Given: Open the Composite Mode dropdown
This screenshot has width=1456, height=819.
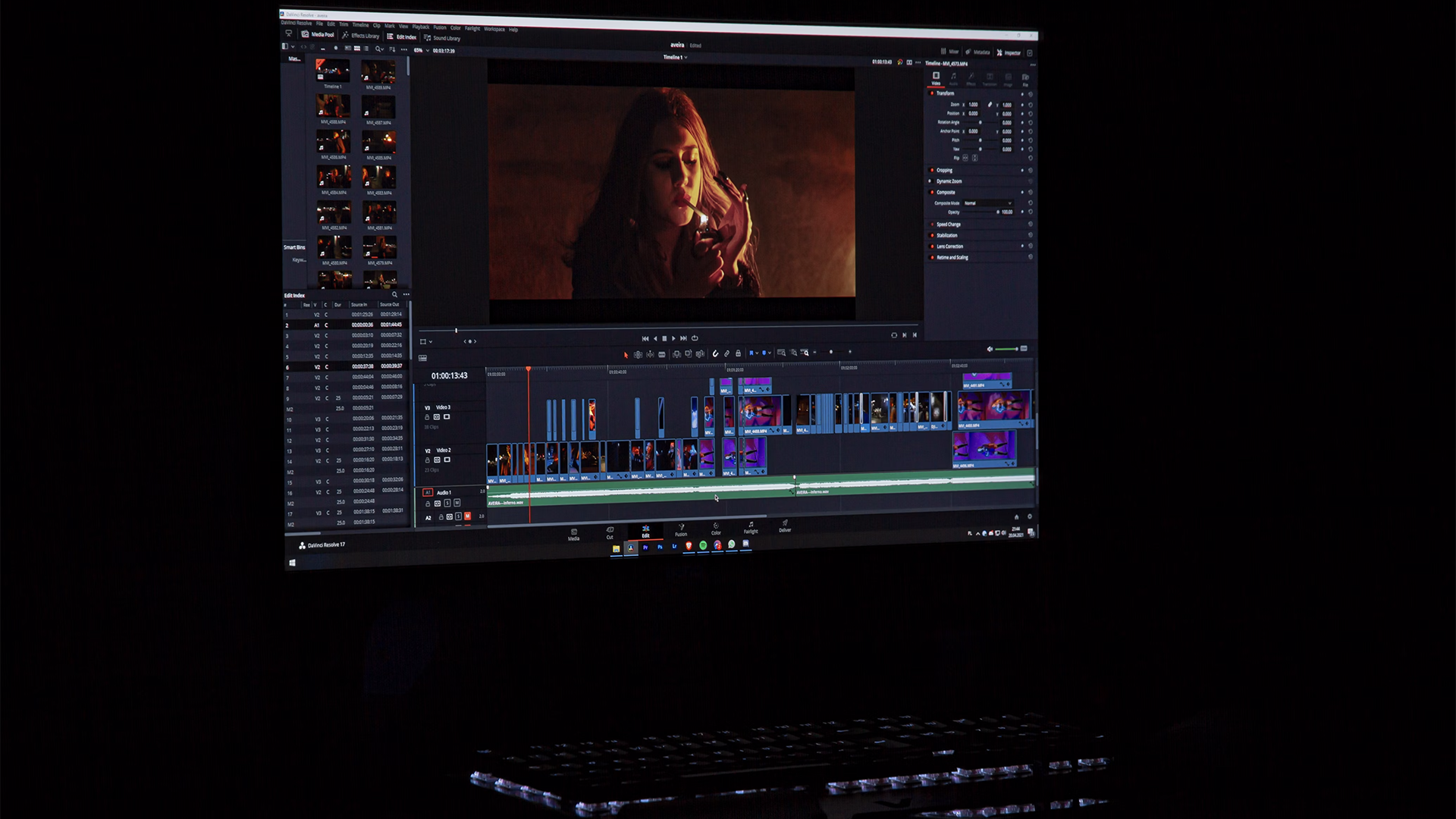Looking at the screenshot, I should pos(987,203).
